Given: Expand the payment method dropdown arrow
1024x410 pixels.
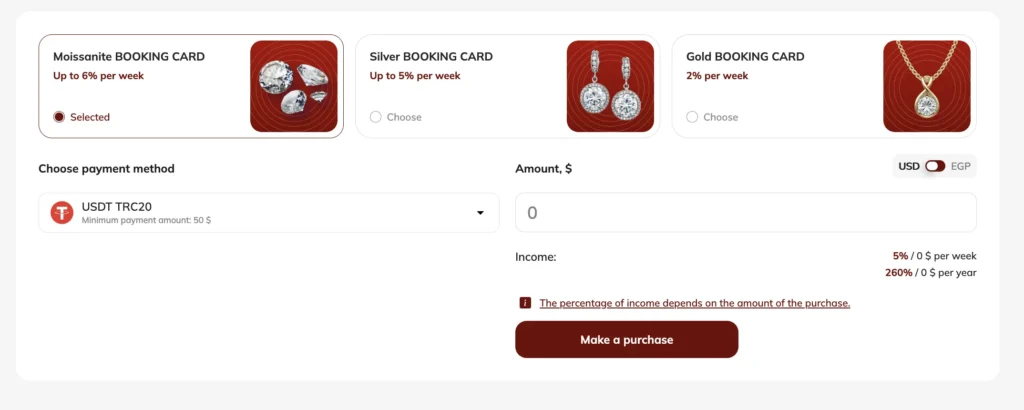Looking at the screenshot, I should (480, 213).
